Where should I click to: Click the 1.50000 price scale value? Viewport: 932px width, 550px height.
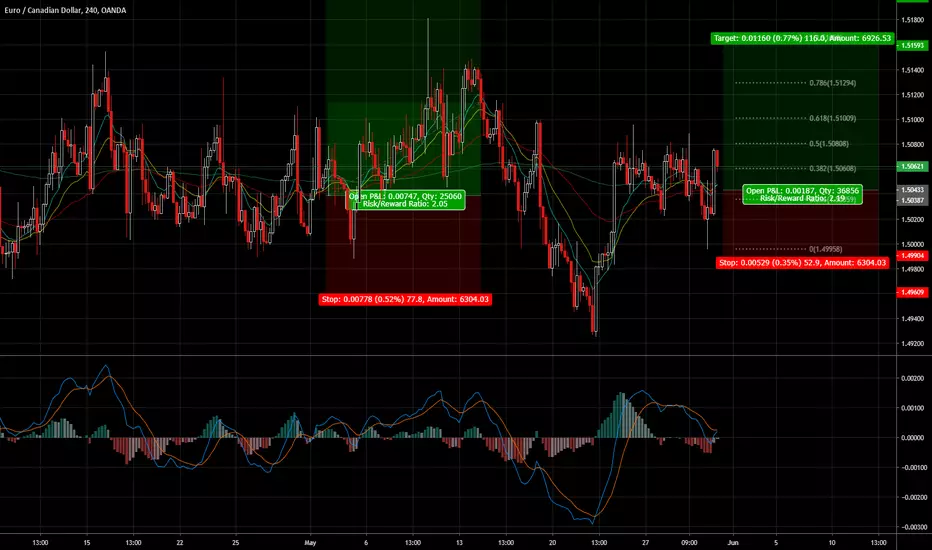(912, 244)
